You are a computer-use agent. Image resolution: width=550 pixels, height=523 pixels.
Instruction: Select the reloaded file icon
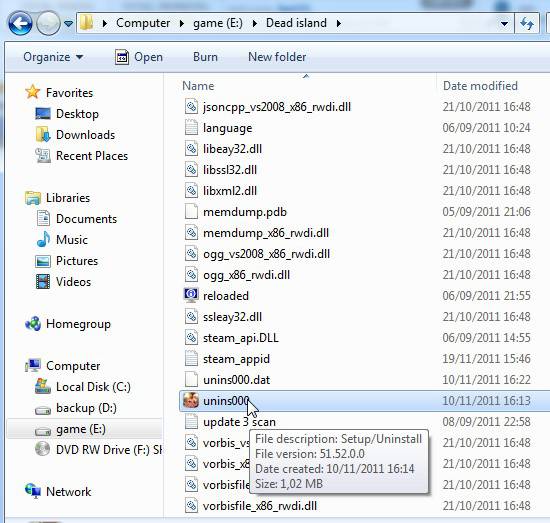pos(191,295)
